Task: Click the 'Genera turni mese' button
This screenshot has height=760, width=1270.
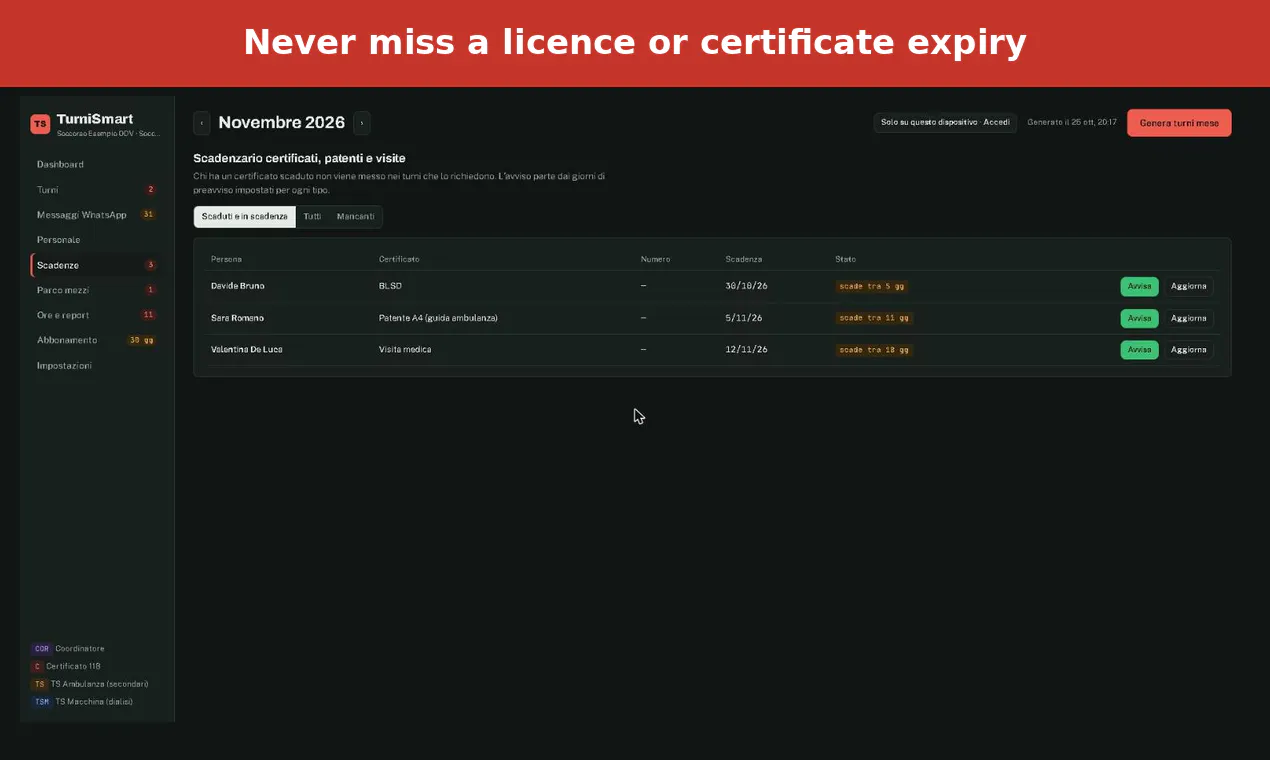Action: pos(1179,123)
